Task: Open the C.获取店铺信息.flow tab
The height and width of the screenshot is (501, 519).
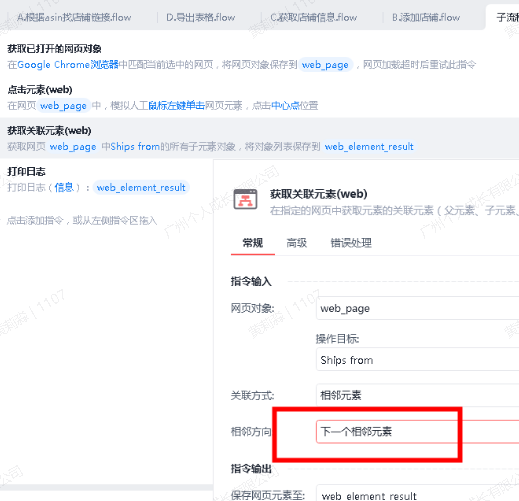Action: point(314,17)
